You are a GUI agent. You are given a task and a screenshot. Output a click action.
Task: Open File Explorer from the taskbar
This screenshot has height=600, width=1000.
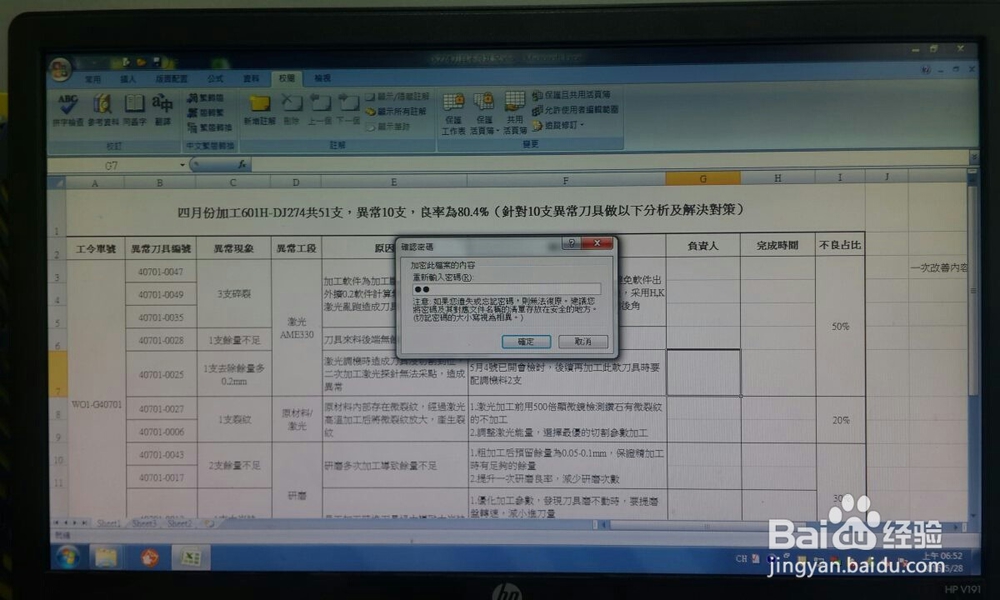[x=106, y=558]
